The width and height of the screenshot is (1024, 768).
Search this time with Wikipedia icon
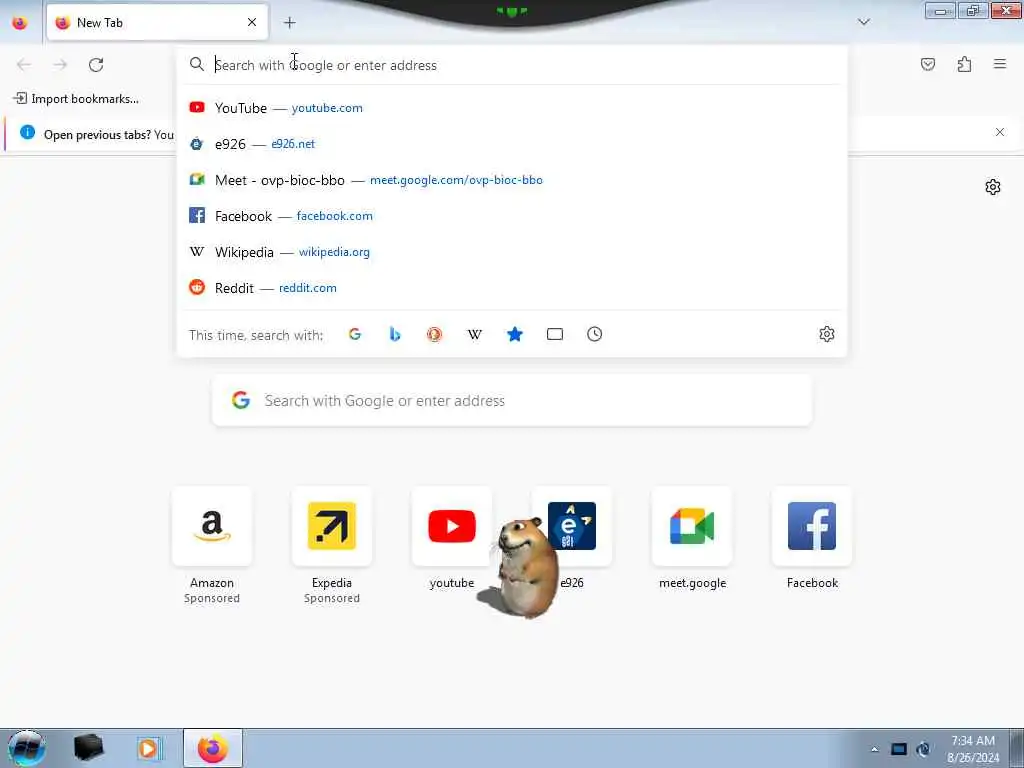click(x=475, y=334)
